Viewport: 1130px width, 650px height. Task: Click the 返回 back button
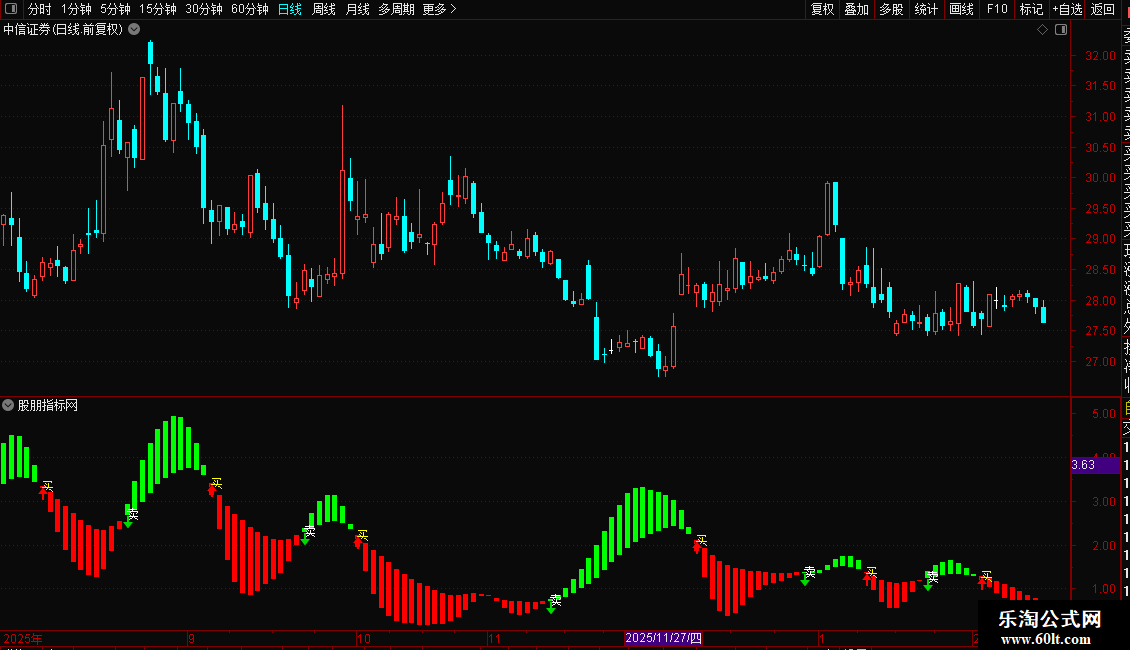1103,9
